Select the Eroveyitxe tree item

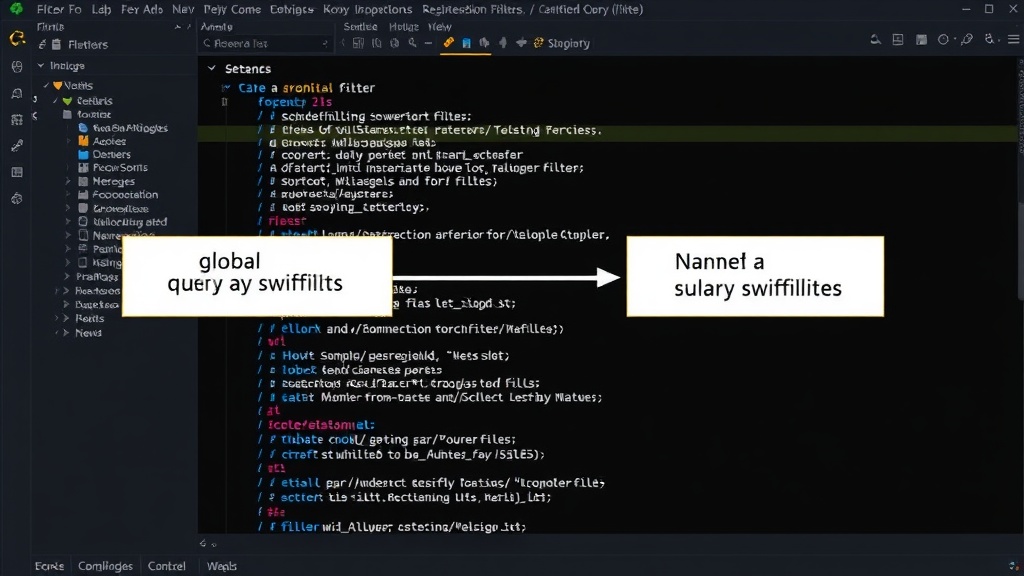point(121,209)
